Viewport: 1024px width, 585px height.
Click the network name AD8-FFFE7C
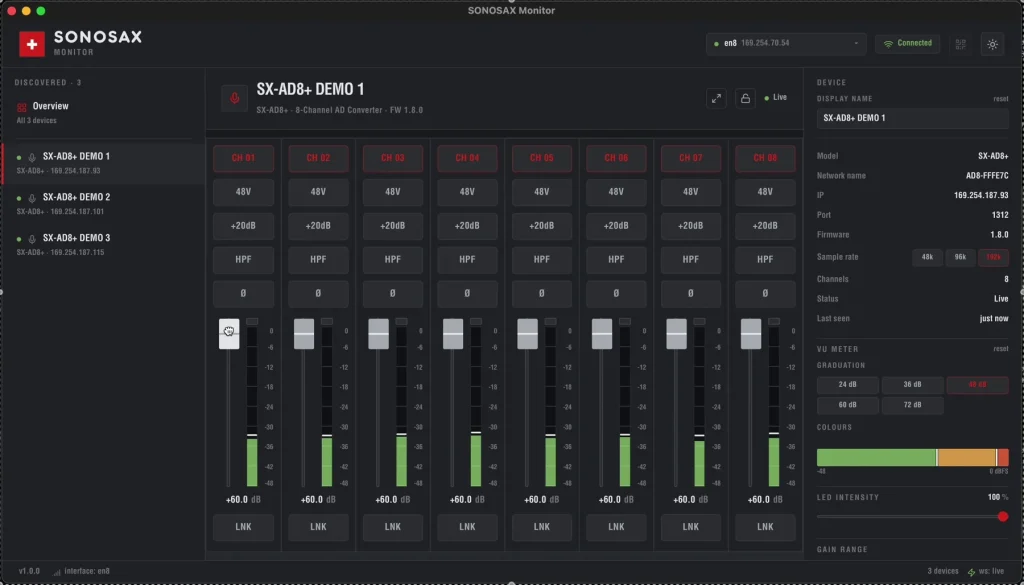tap(987, 176)
